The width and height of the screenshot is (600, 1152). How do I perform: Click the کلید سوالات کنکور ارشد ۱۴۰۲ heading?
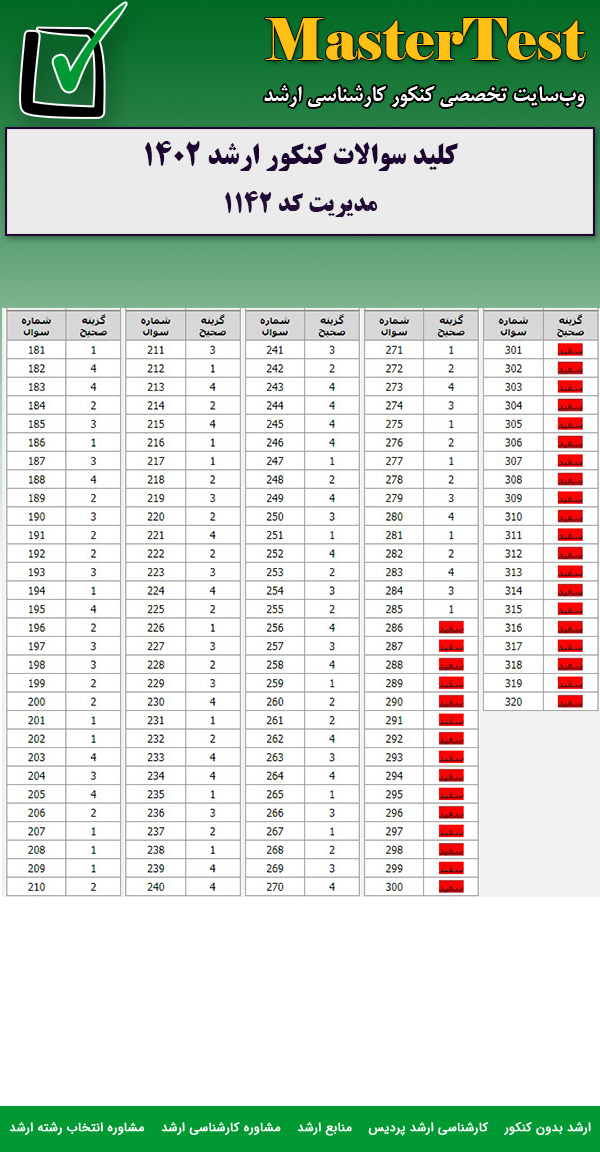pyautogui.click(x=300, y=156)
